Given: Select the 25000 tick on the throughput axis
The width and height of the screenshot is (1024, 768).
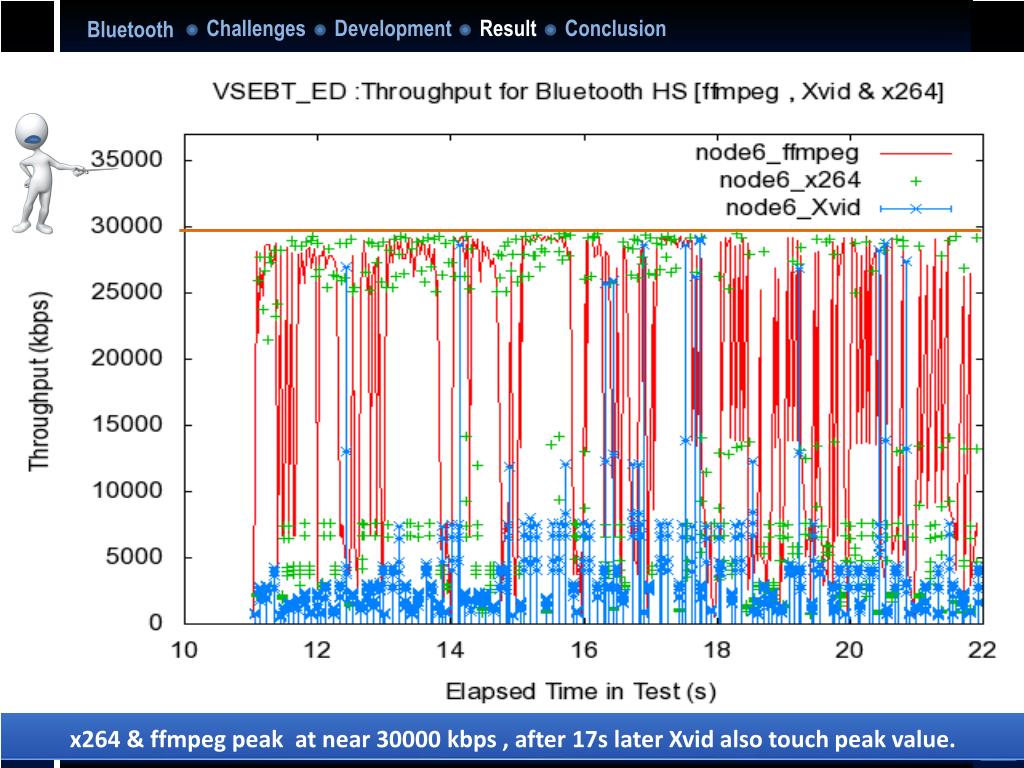Looking at the screenshot, I should (127, 292).
